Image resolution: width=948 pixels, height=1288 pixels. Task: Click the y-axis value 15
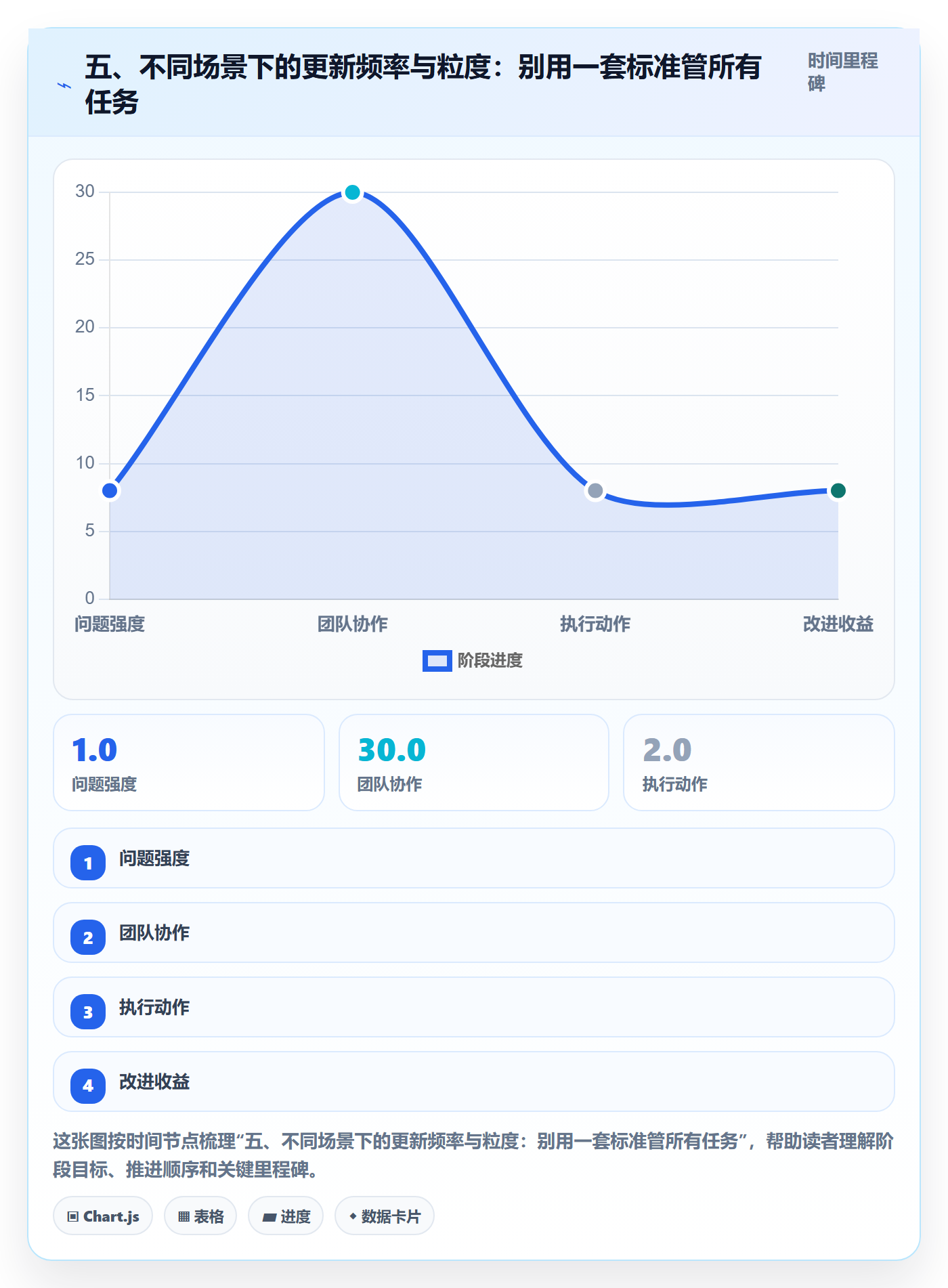85,395
